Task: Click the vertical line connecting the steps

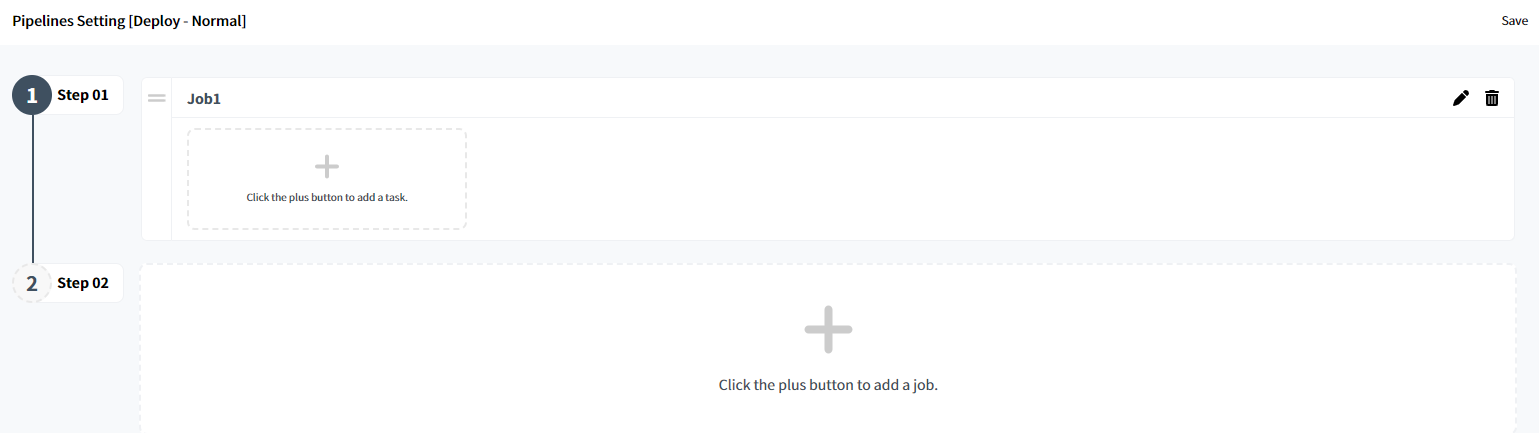Action: (32, 190)
